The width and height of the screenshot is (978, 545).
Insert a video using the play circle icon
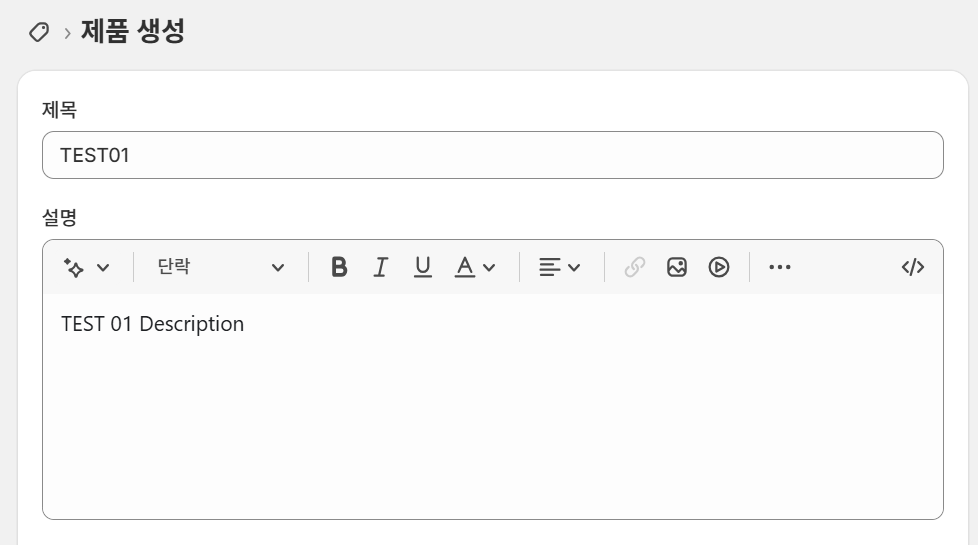719,267
